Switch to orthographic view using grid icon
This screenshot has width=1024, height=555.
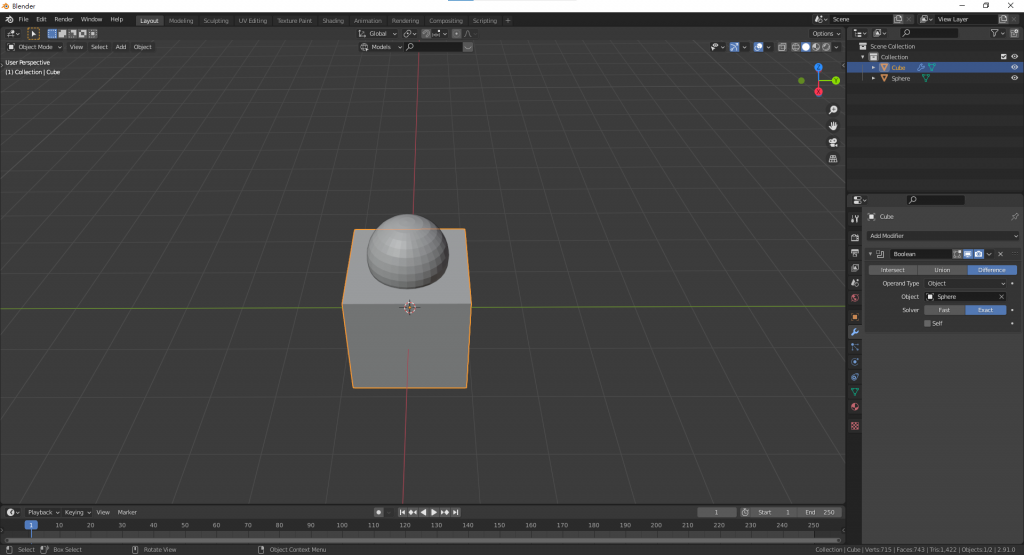click(x=833, y=158)
